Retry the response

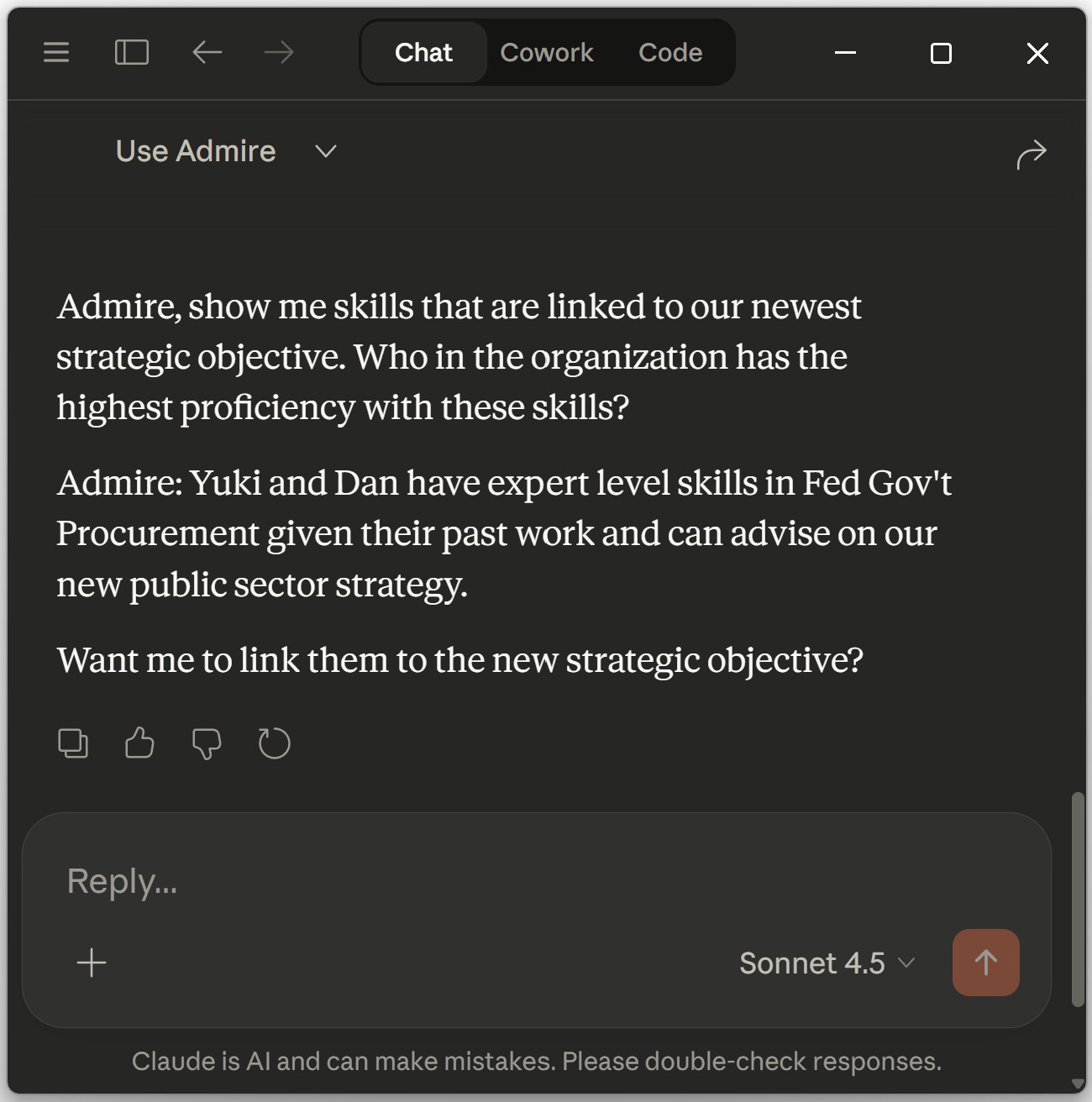(274, 743)
